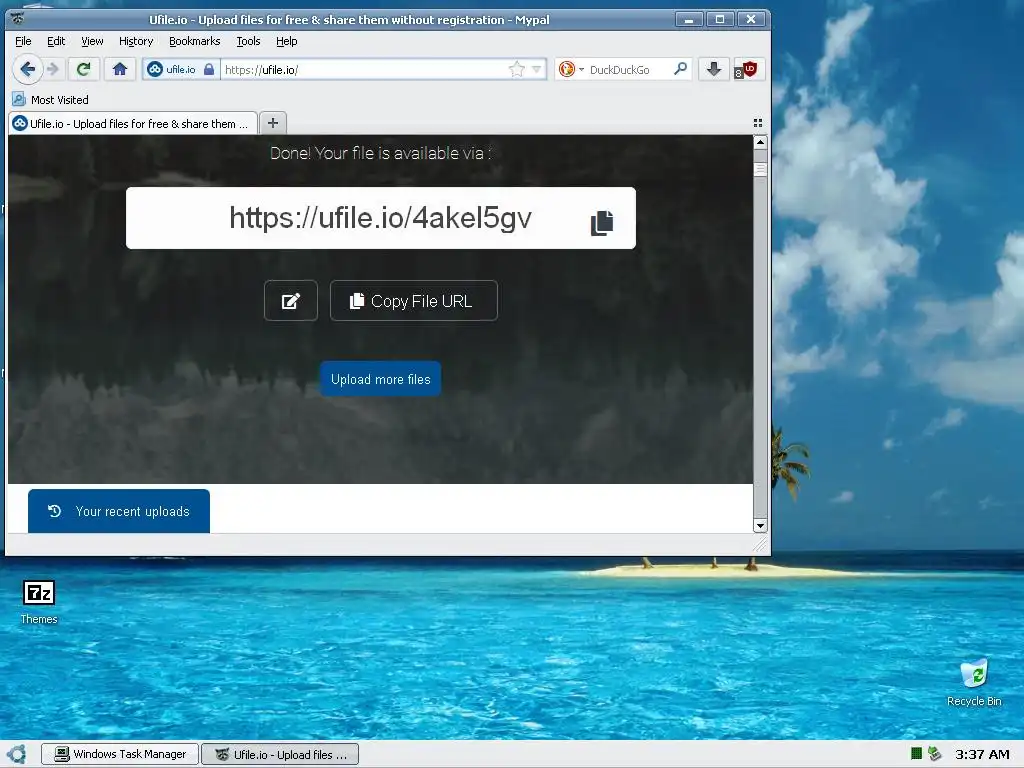Click the https://ufile.io/4akel5gv link text

tap(380, 217)
